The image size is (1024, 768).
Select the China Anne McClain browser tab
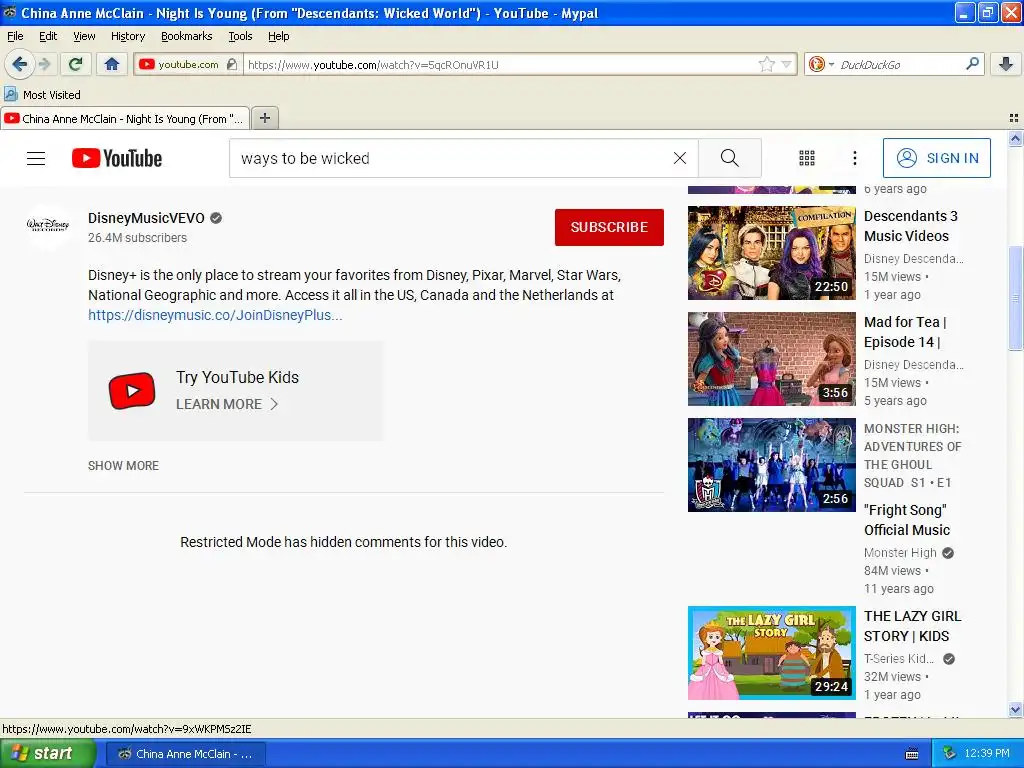[125, 119]
